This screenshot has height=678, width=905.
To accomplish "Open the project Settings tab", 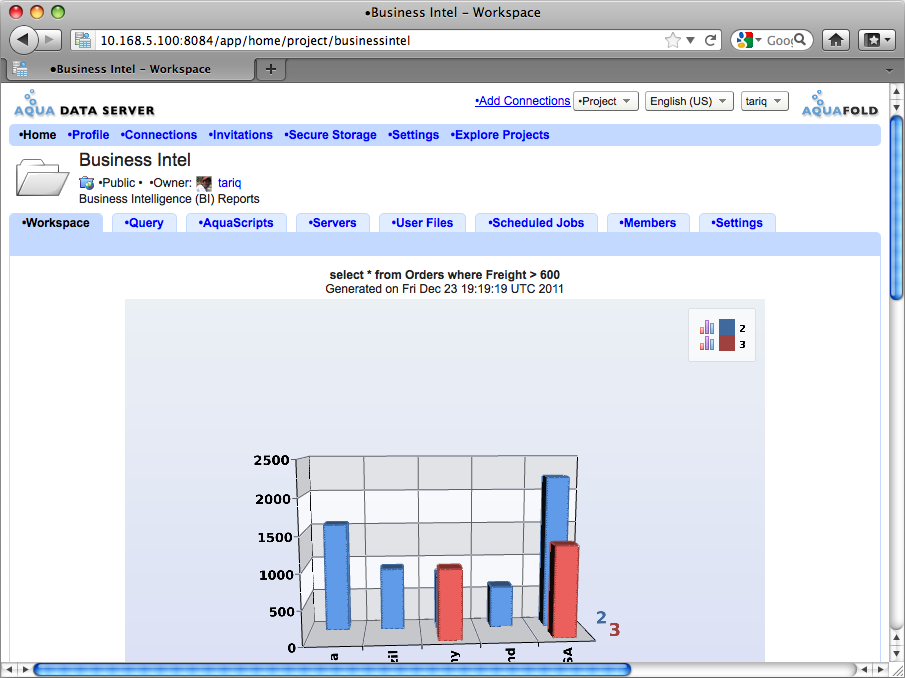I will coord(737,223).
